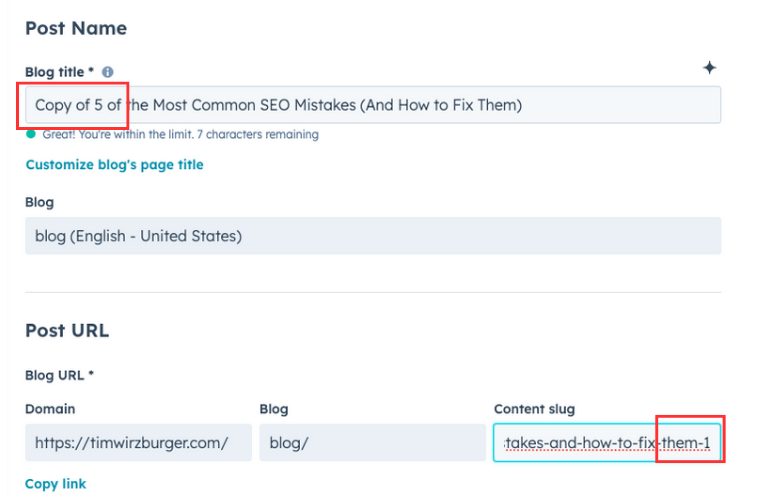Click the Post Name heading
Viewport: 764px width, 502px height.
click(76, 28)
